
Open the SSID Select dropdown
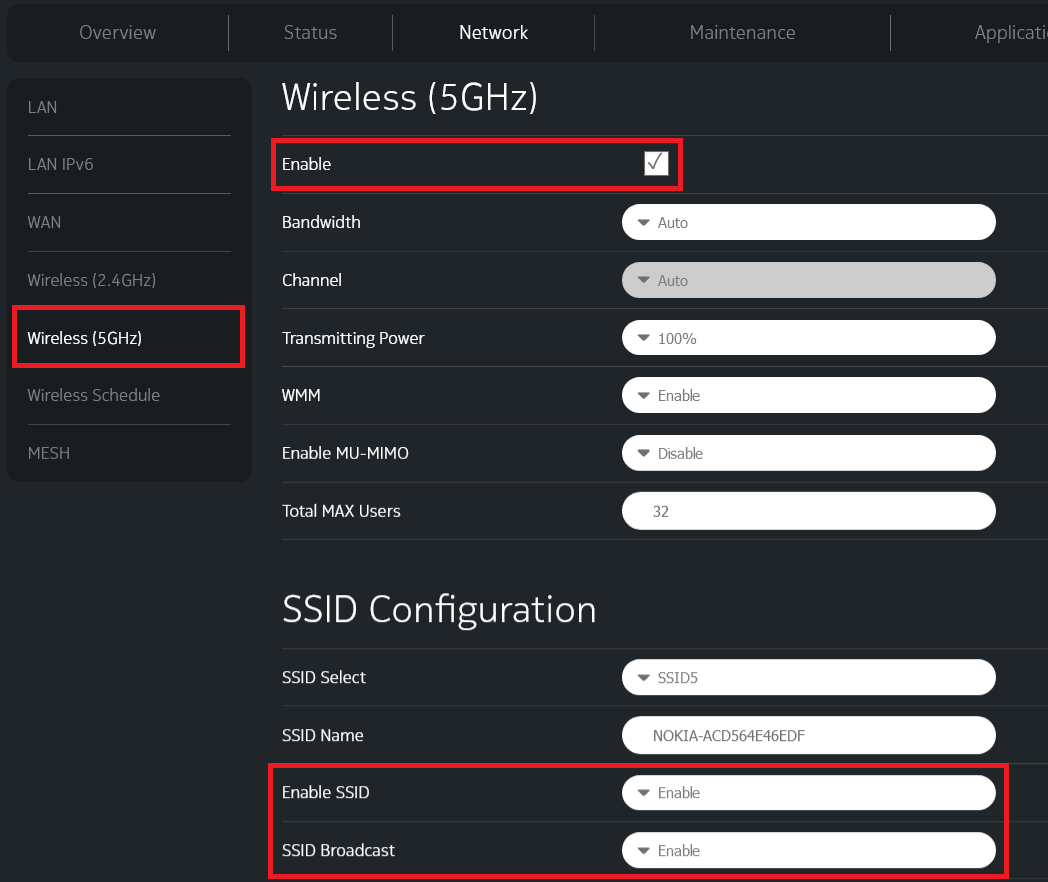click(x=808, y=677)
